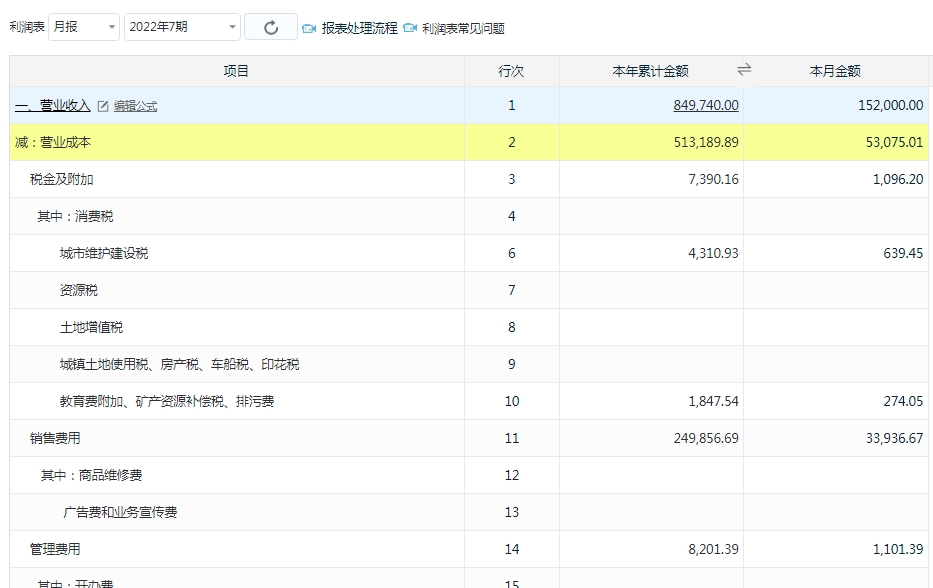The height and width of the screenshot is (588, 933).
Task: Select the 管理费用 row label
Action: pos(55,549)
